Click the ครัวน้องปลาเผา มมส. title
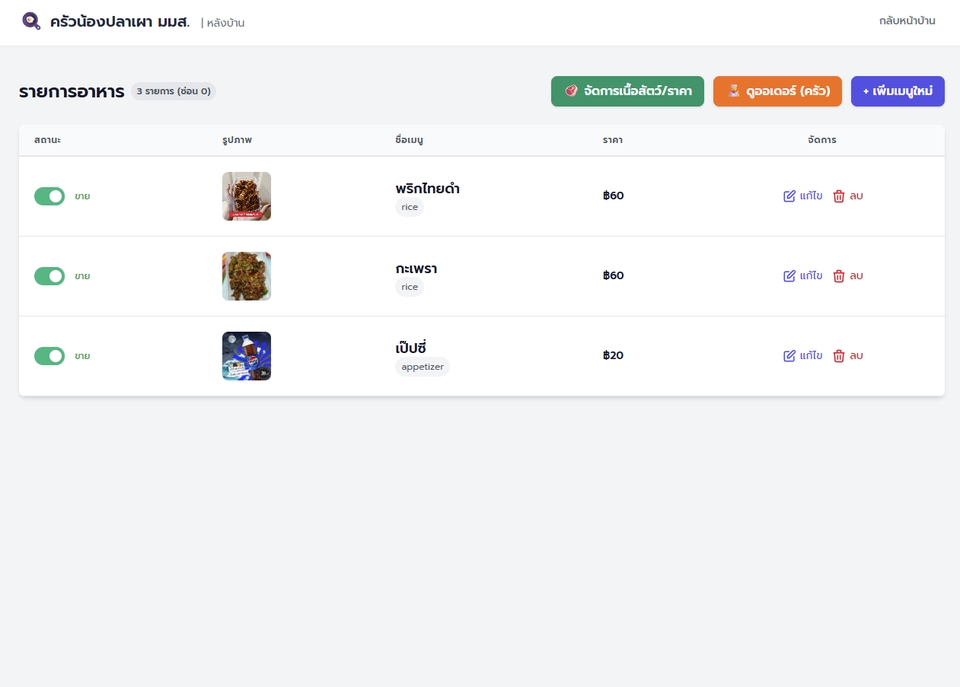The image size is (960, 687). [x=120, y=22]
